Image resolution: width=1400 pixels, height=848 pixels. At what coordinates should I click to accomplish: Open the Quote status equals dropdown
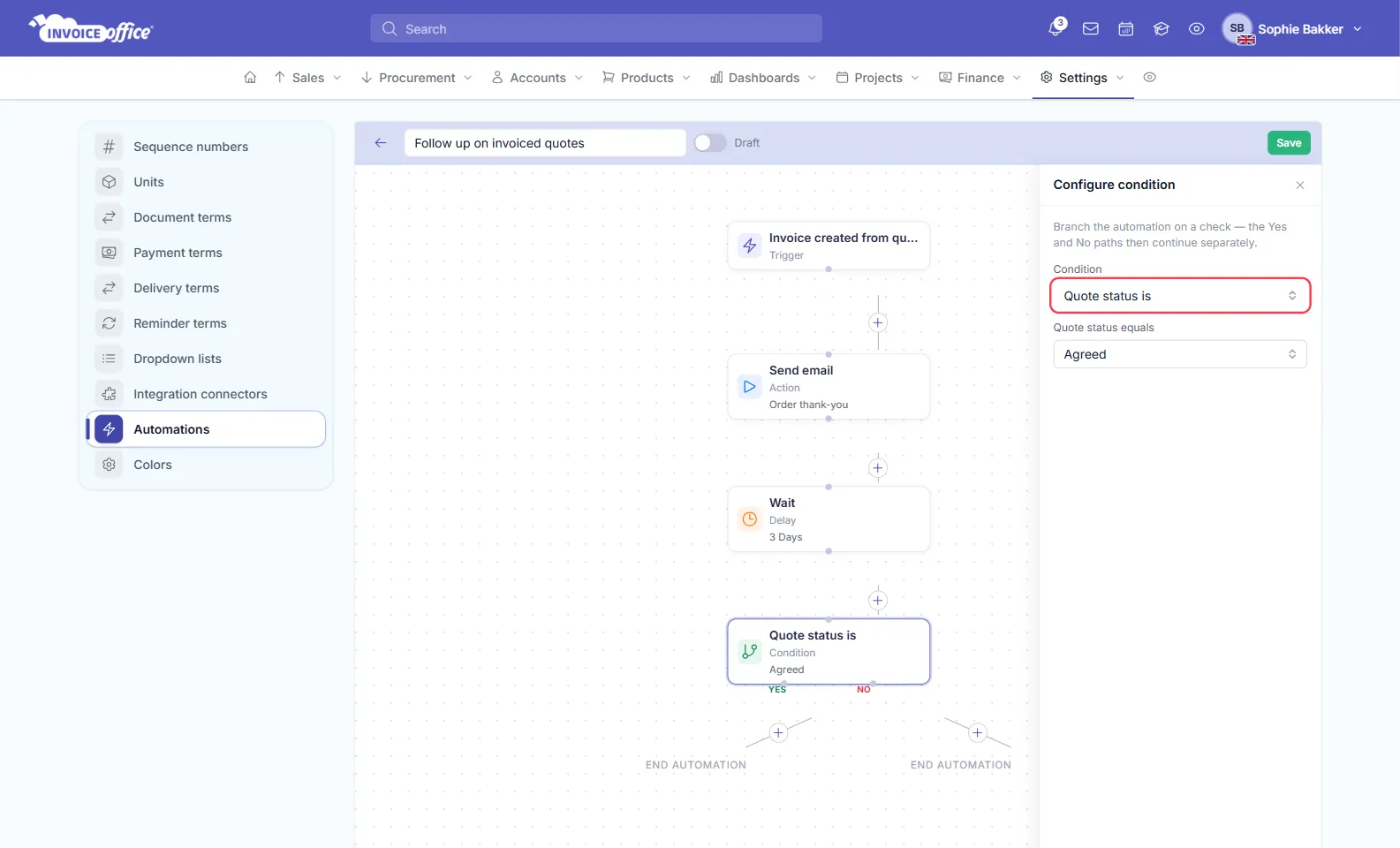tap(1179, 354)
